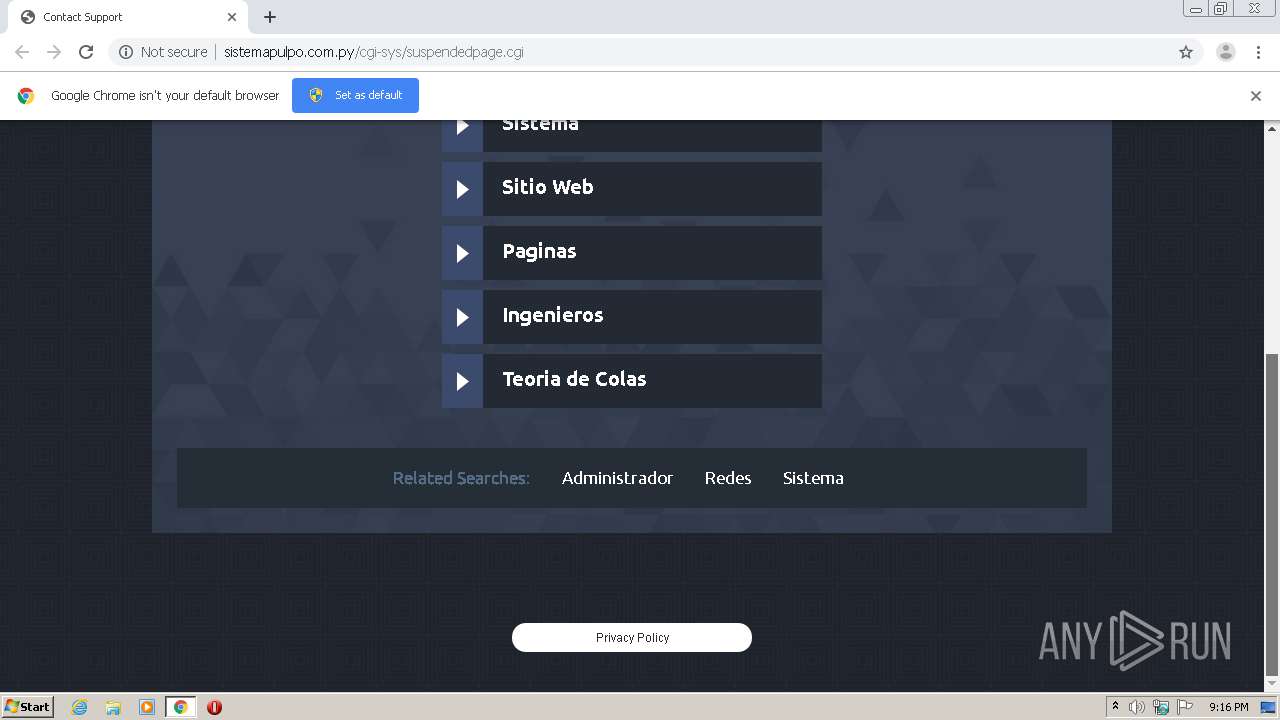The height and width of the screenshot is (720, 1280).
Task: Close the Contact Support tab
Action: tap(232, 17)
